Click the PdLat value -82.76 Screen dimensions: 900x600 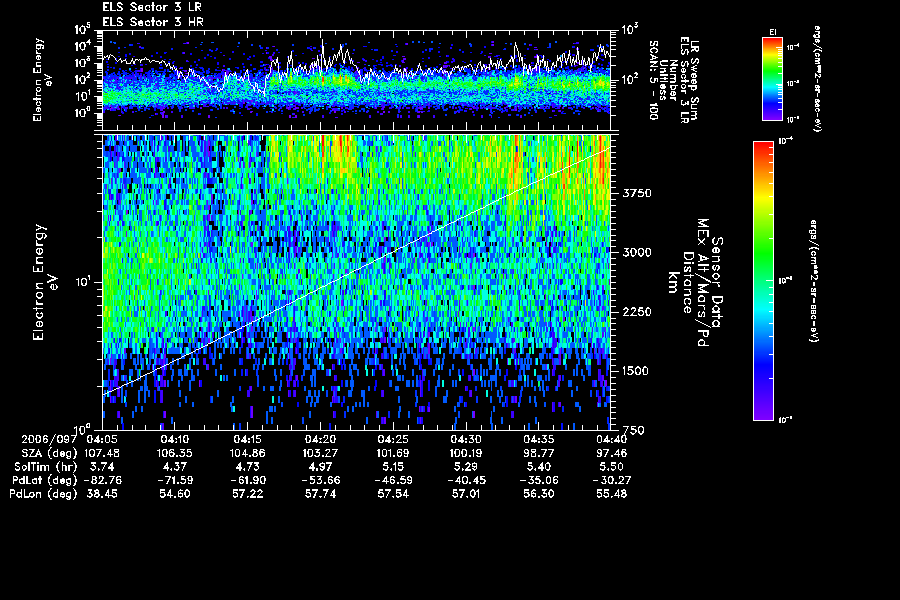click(102, 480)
